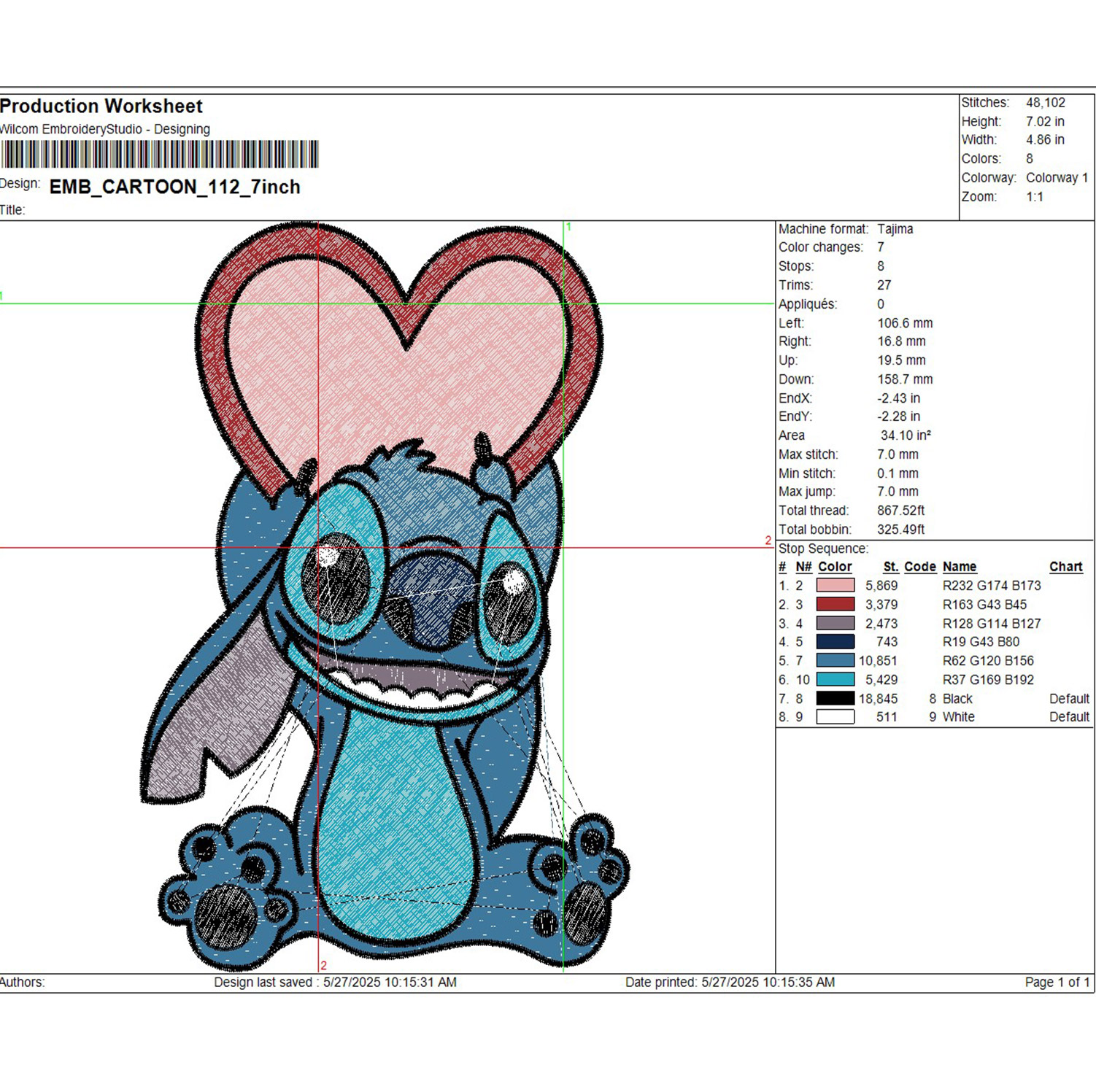Click the mauve R128 G114 B127 swatch
The image size is (1096, 1092).
pyautogui.click(x=835, y=623)
